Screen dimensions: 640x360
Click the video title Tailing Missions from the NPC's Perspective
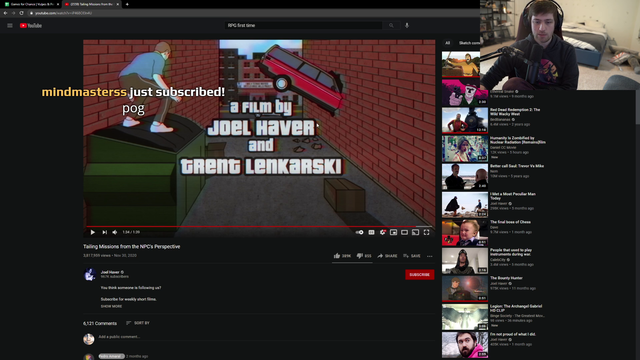point(131,247)
